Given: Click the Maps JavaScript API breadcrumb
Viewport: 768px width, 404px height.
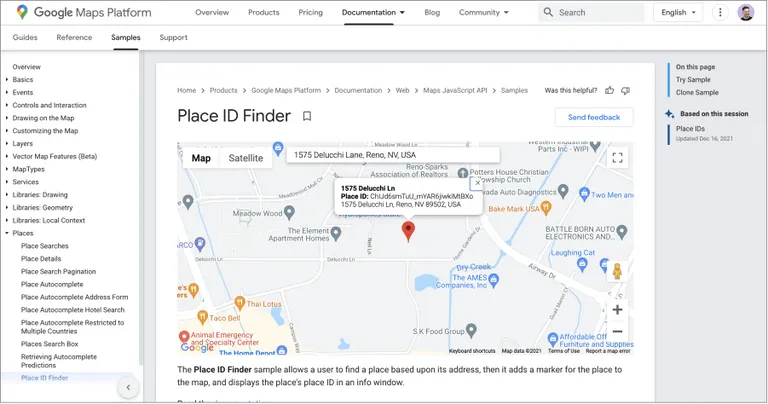Looking at the screenshot, I should pyautogui.click(x=455, y=90).
